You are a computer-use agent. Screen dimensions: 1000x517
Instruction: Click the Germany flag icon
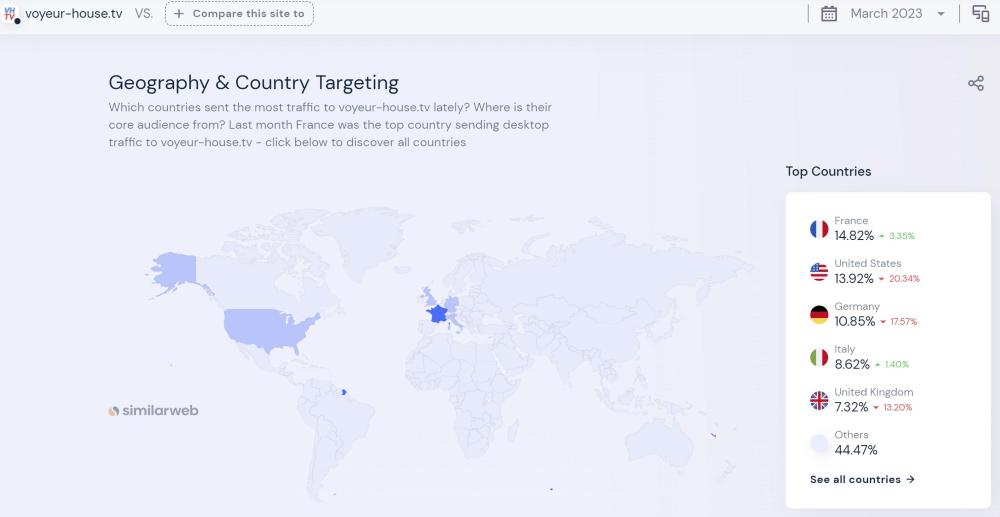pyautogui.click(x=819, y=315)
